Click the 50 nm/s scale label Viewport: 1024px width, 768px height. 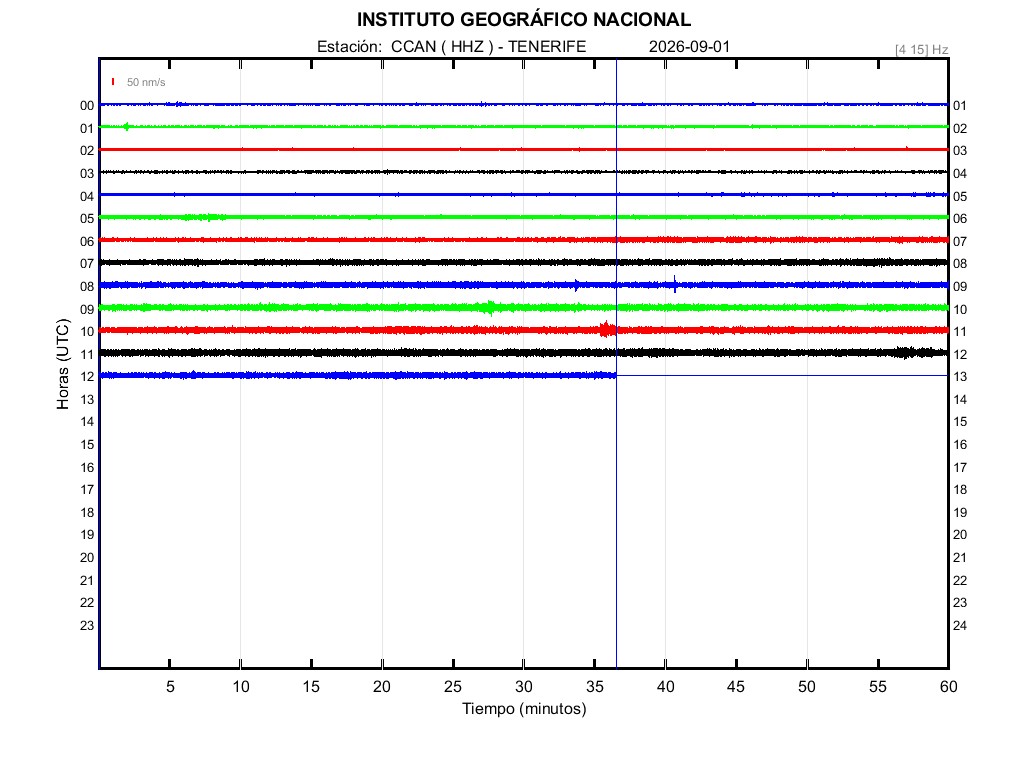(x=146, y=82)
